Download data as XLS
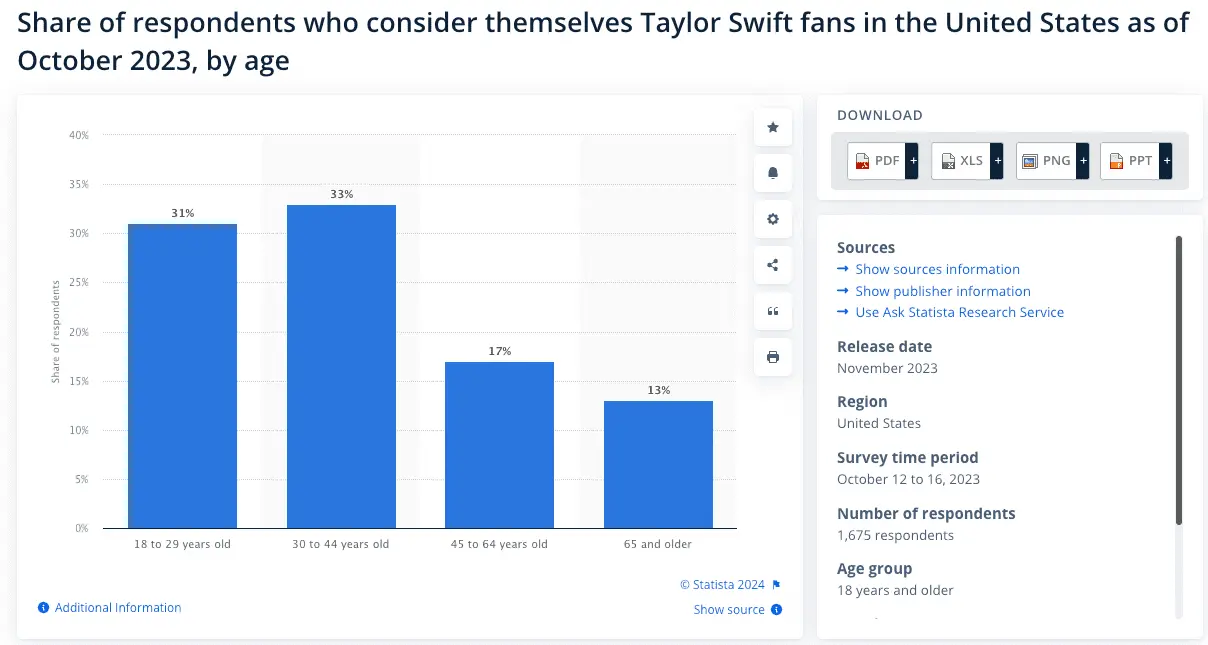The width and height of the screenshot is (1208, 645). 960,161
